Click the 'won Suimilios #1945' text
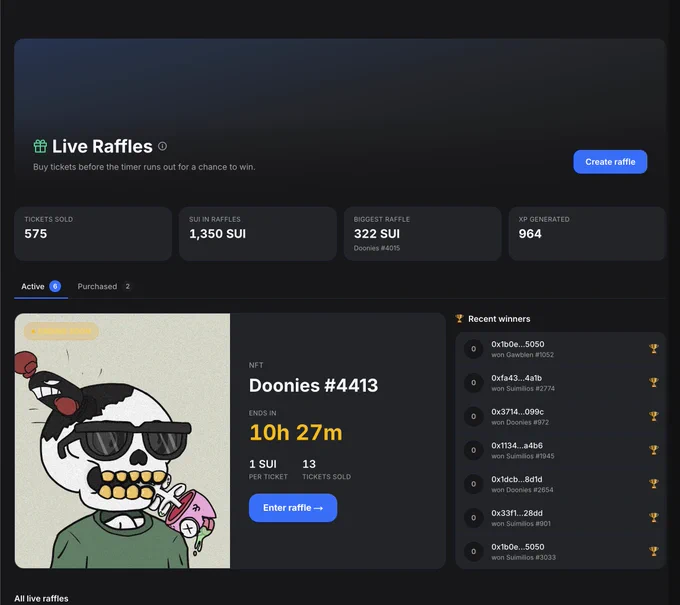Screen dimensions: 680x605 point(523,456)
